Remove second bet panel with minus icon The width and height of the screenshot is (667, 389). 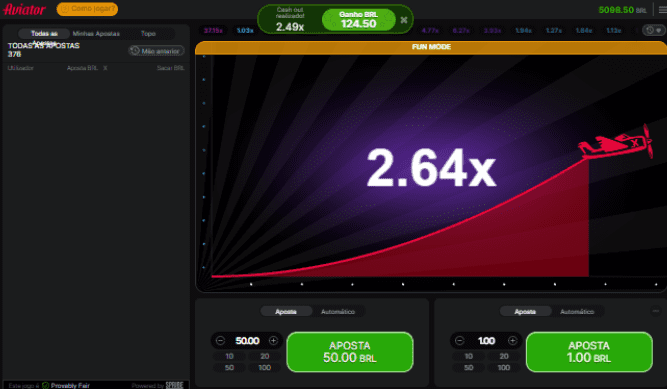pyautogui.click(x=656, y=311)
